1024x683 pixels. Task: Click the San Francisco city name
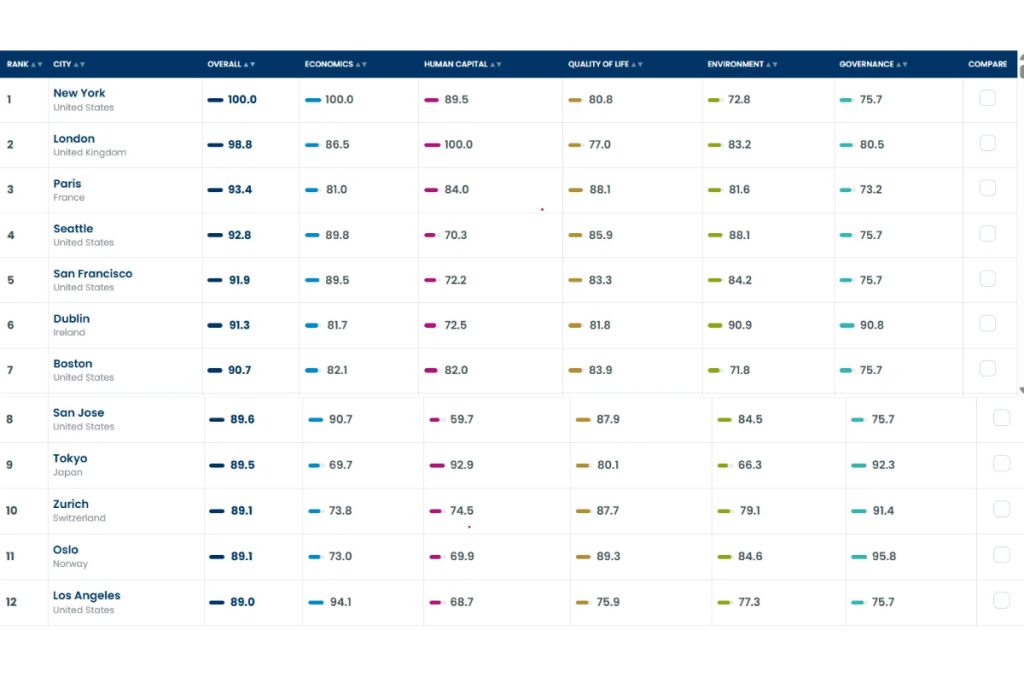click(x=93, y=274)
